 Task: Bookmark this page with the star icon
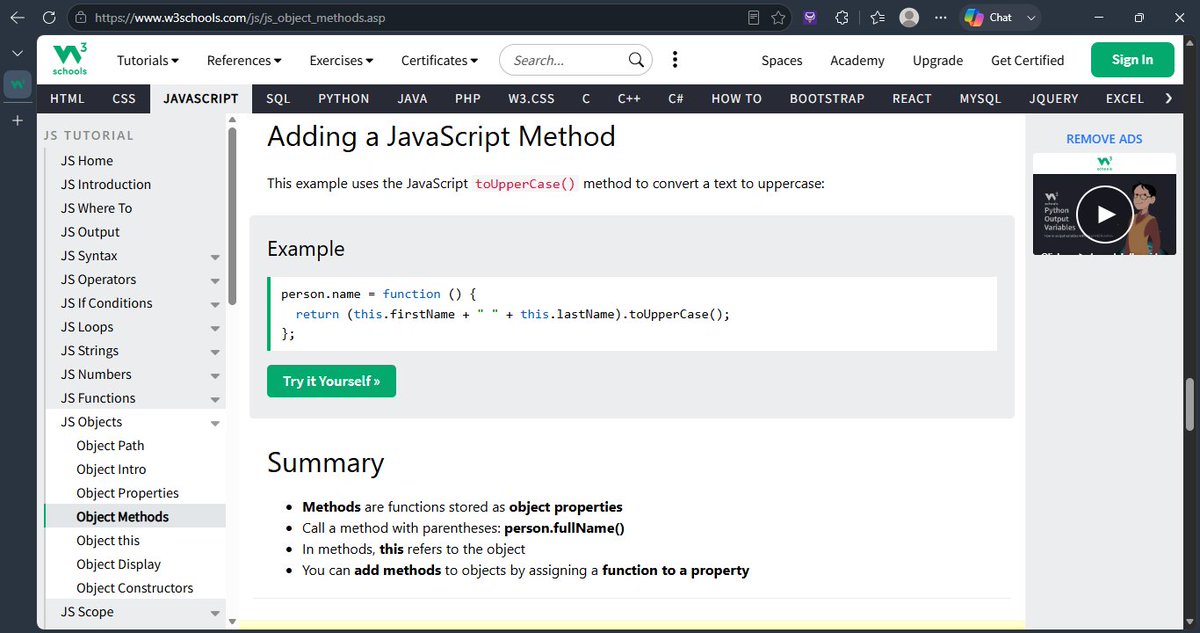pyautogui.click(x=778, y=18)
